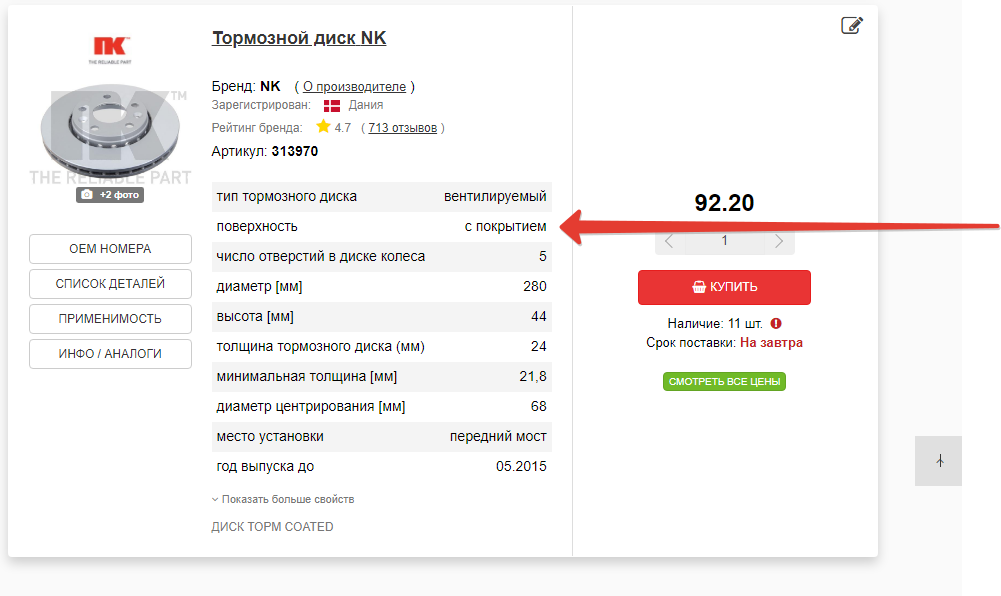Screen dimensions: 1001x596
Task: Open the +2 photo camera badge
Action: pyautogui.click(x=110, y=195)
